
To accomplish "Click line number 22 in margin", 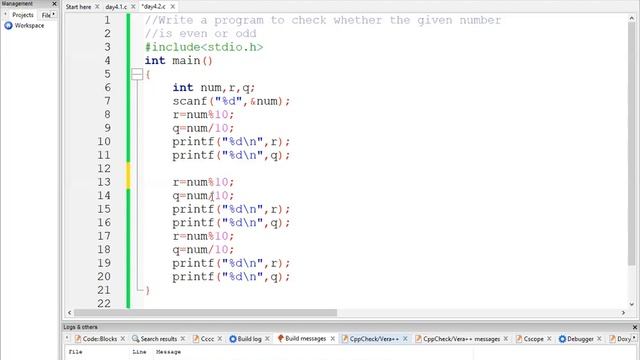I will coord(104,303).
